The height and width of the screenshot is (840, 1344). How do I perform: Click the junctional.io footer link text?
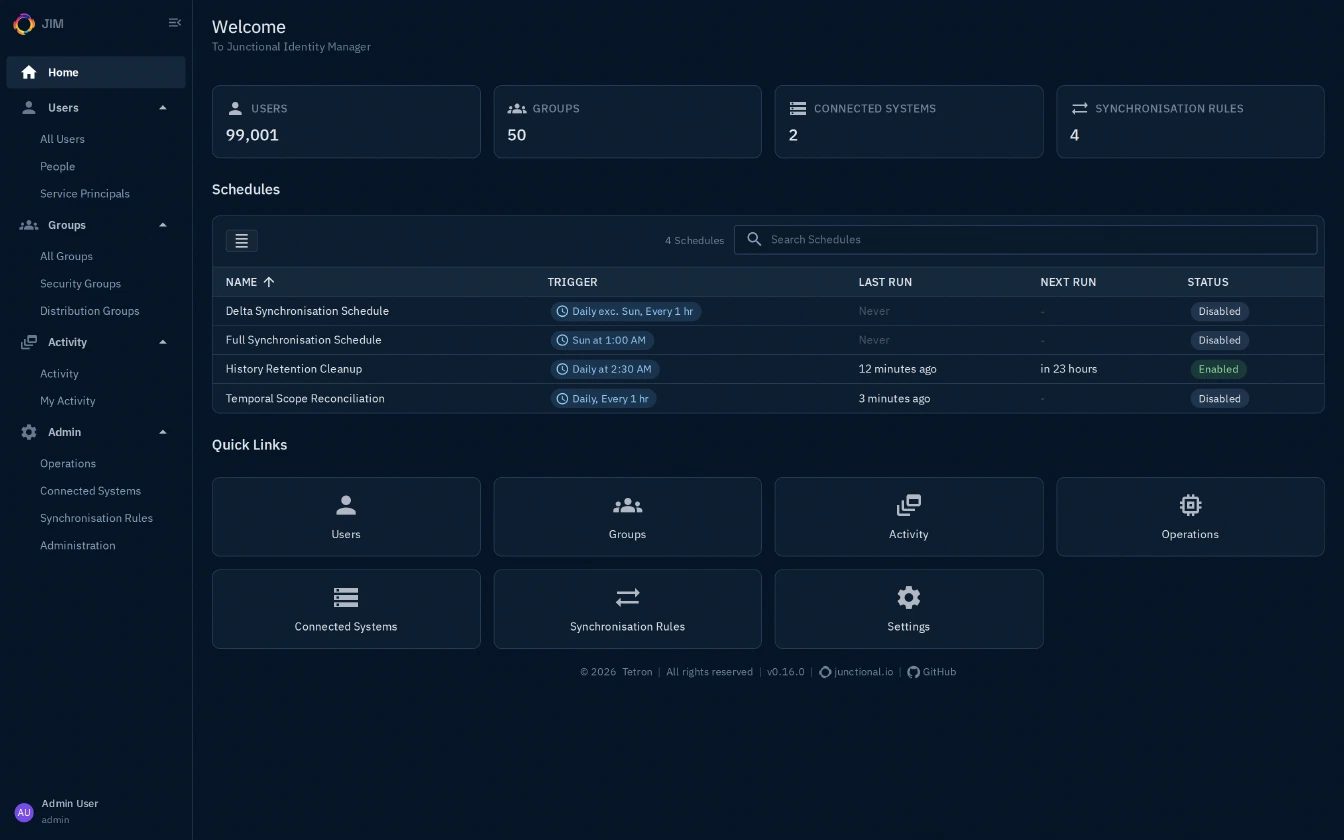(x=863, y=672)
